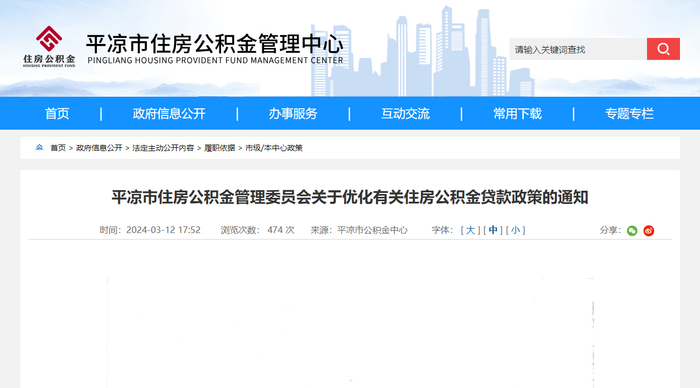Click the breadcrumb home icon
The height and width of the screenshot is (388, 700).
[x=39, y=147]
